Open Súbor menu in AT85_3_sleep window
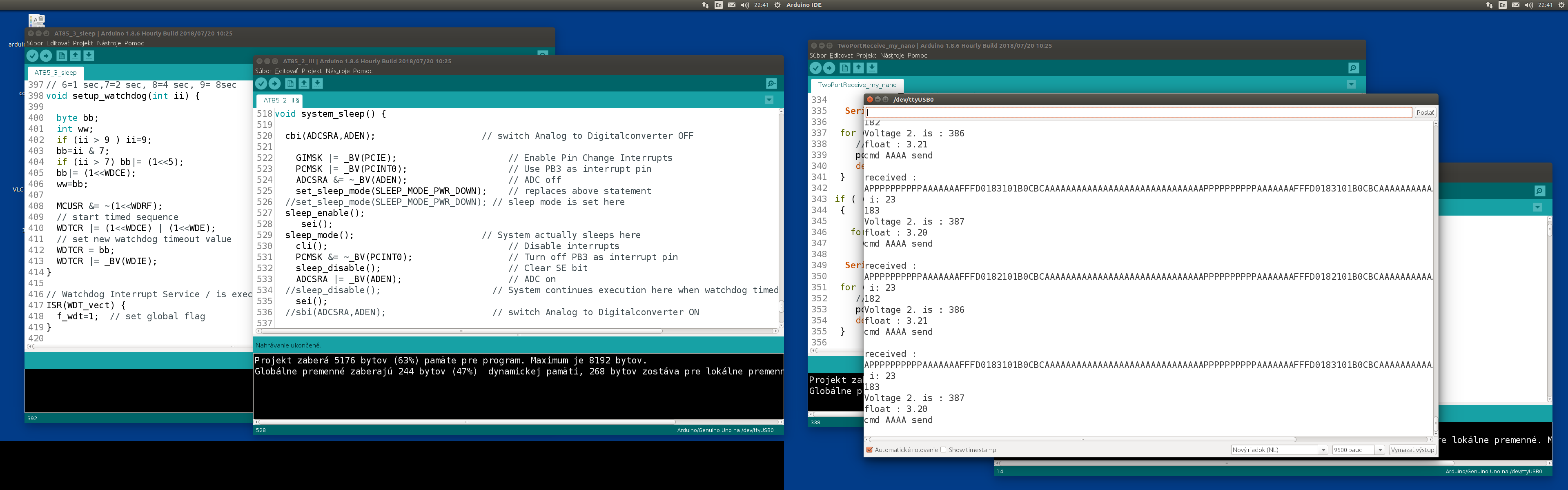Viewport: 1568px width, 490px height. coord(35,43)
